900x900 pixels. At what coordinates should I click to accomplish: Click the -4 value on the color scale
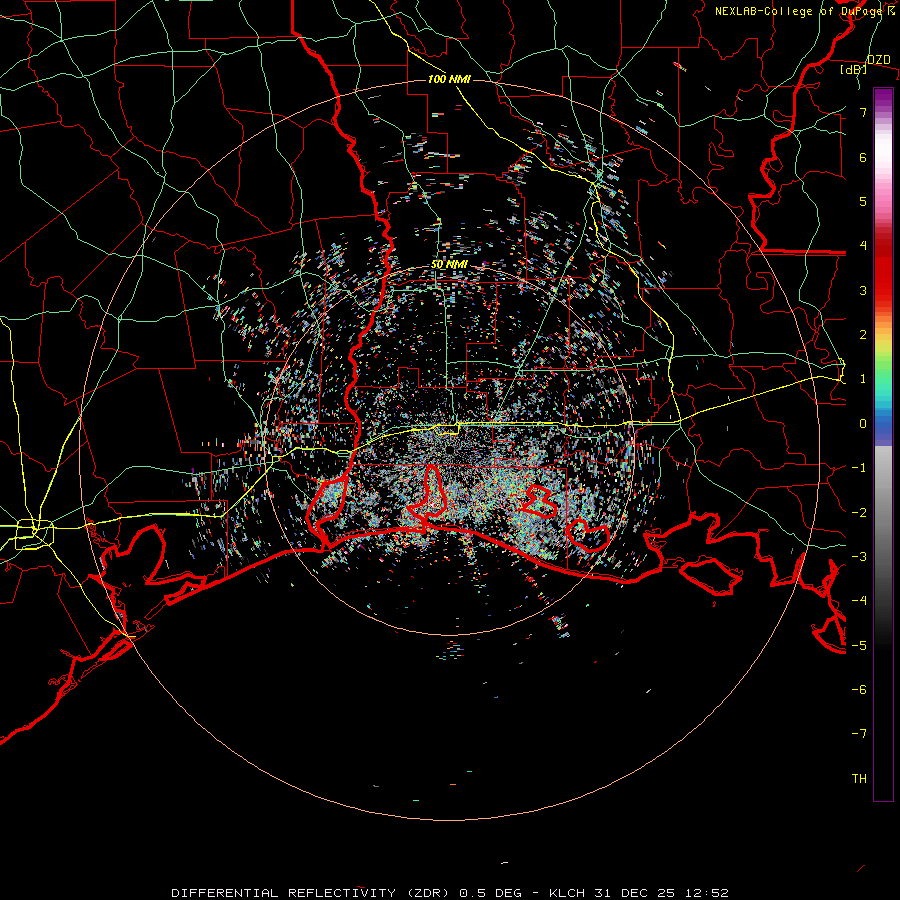tap(859, 601)
